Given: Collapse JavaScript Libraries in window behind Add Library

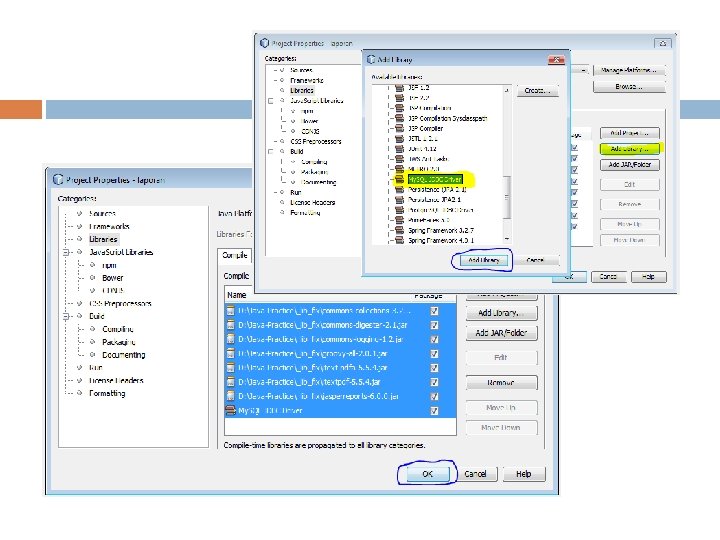Looking at the screenshot, I should (x=271, y=101).
